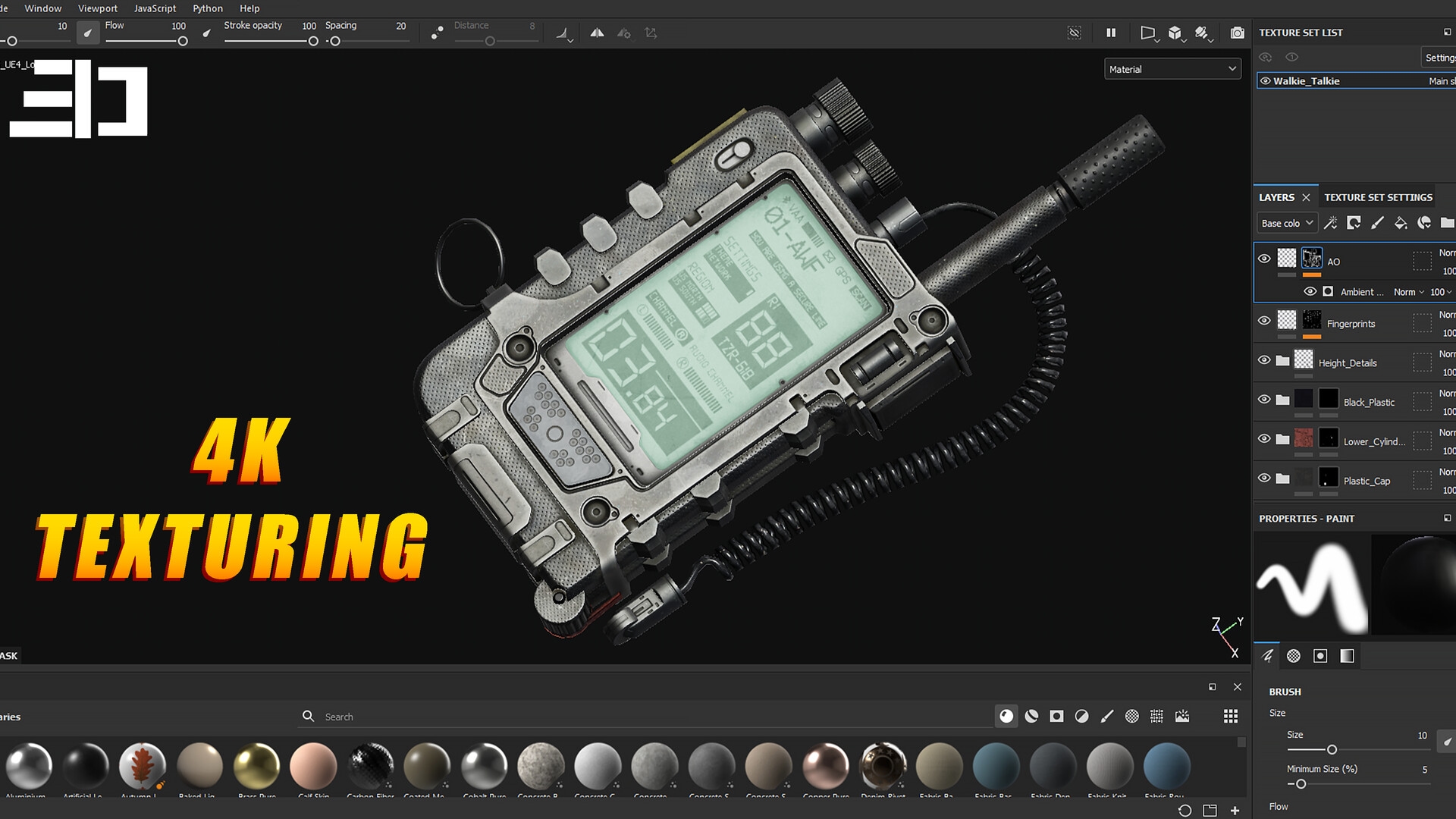Toggle visibility of Black_Plastic folder
This screenshot has width=1456, height=819.
[1264, 400]
